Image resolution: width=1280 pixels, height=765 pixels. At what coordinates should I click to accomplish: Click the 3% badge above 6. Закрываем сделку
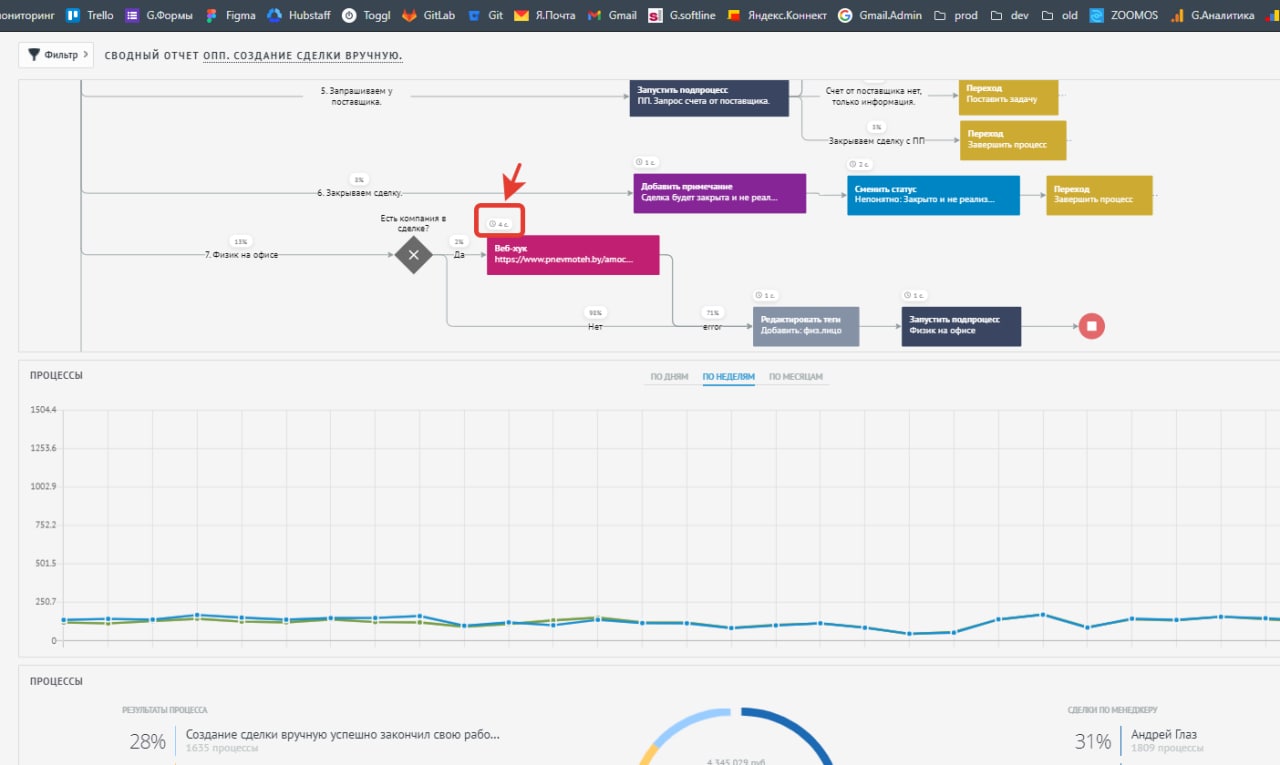click(x=359, y=180)
